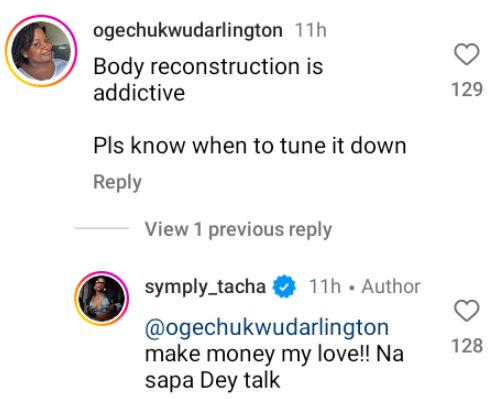
Task: Like ogechukwudarlington's comment with heart icon
Action: pos(467,54)
